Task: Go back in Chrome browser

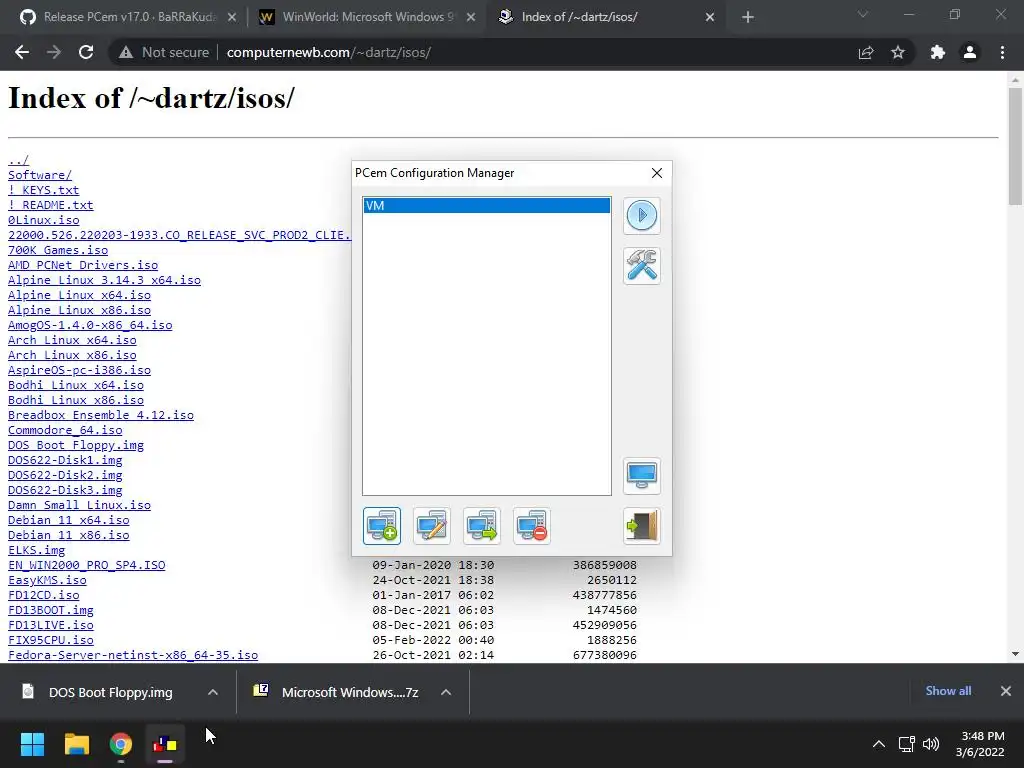Action: (x=22, y=52)
